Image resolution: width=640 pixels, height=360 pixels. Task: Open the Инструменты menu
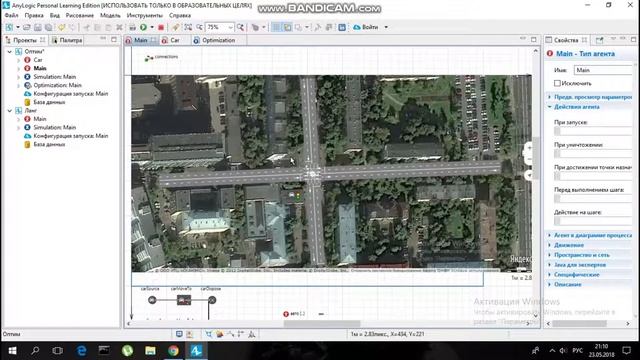144,16
